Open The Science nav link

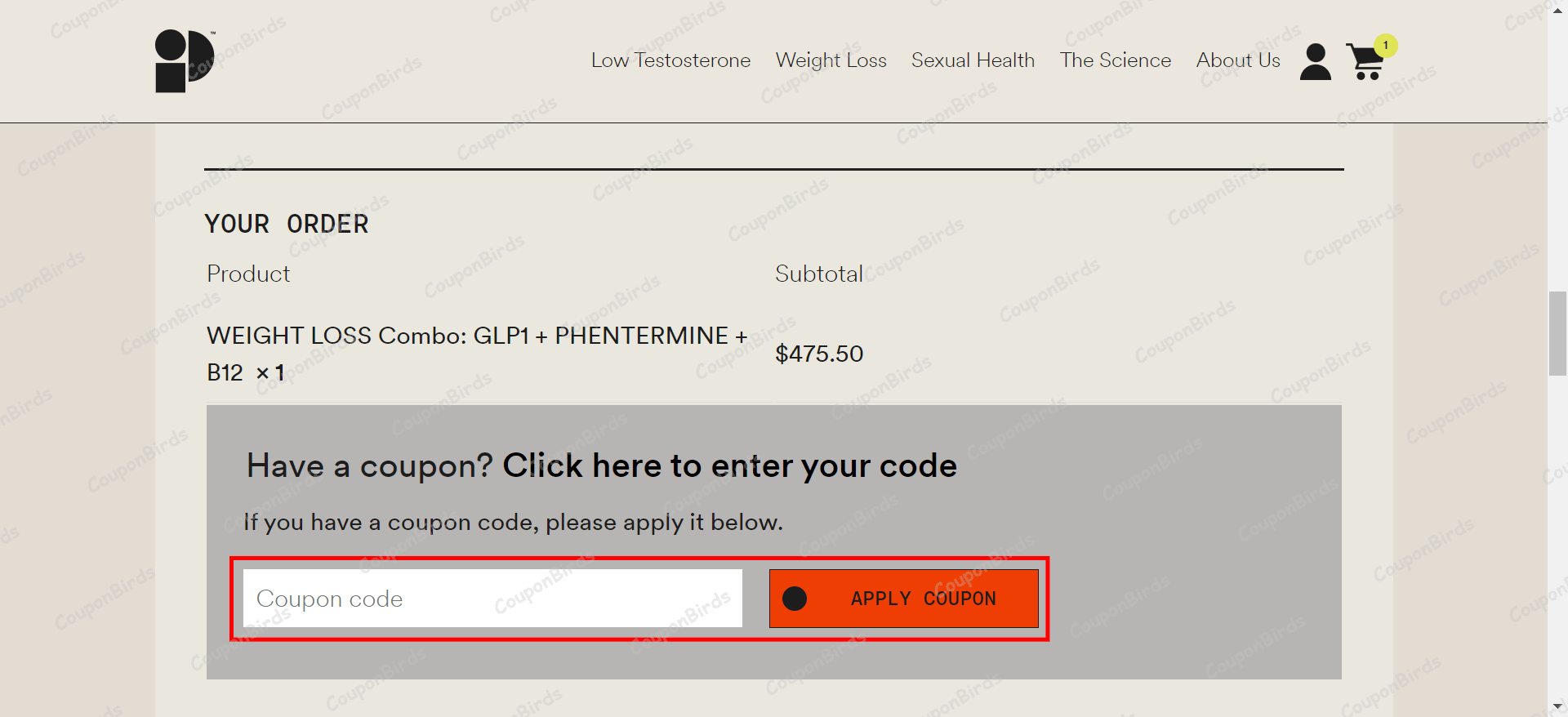(x=1115, y=60)
